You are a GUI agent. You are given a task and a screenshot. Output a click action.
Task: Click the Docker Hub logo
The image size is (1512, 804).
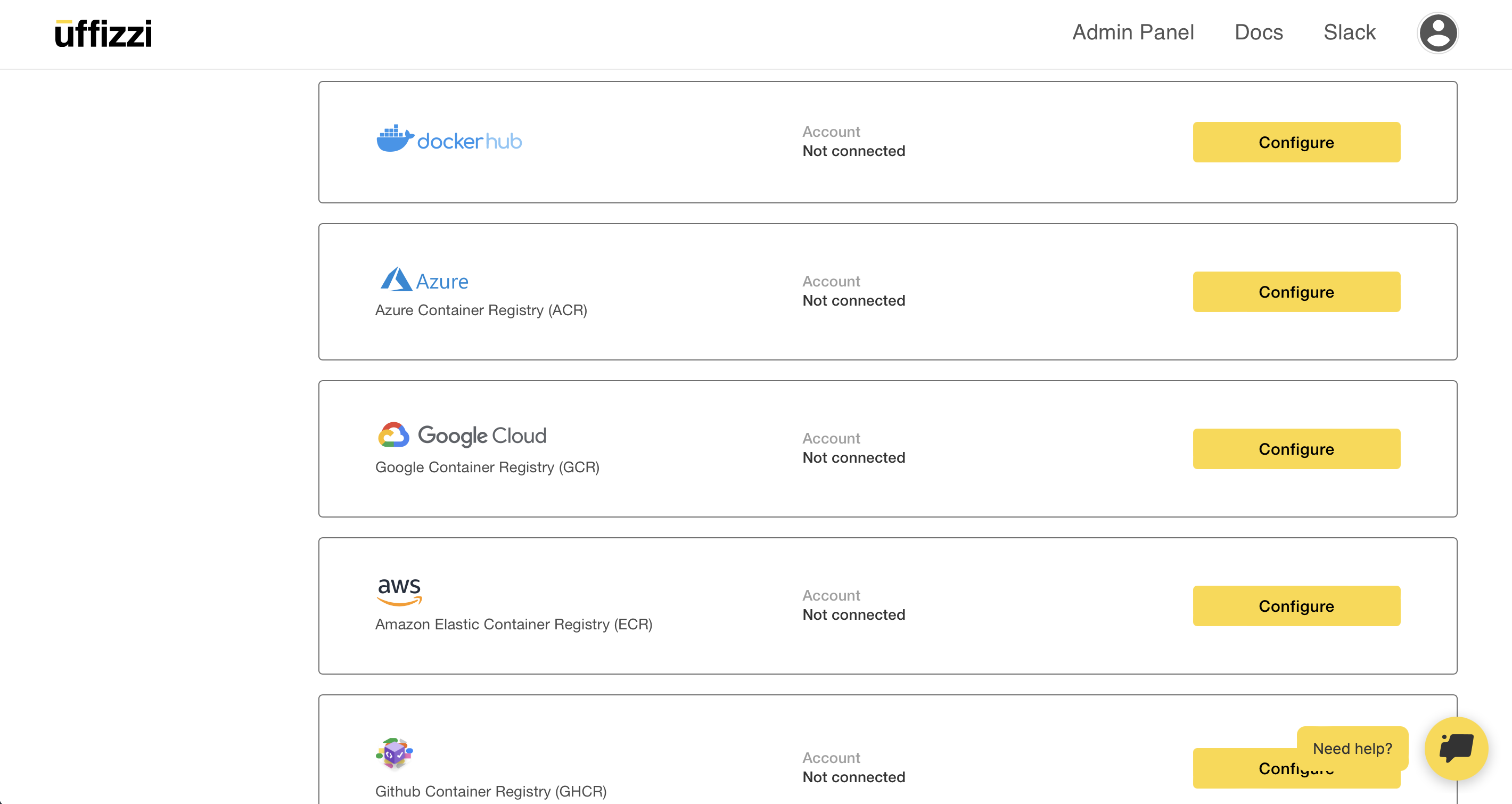[x=449, y=140]
